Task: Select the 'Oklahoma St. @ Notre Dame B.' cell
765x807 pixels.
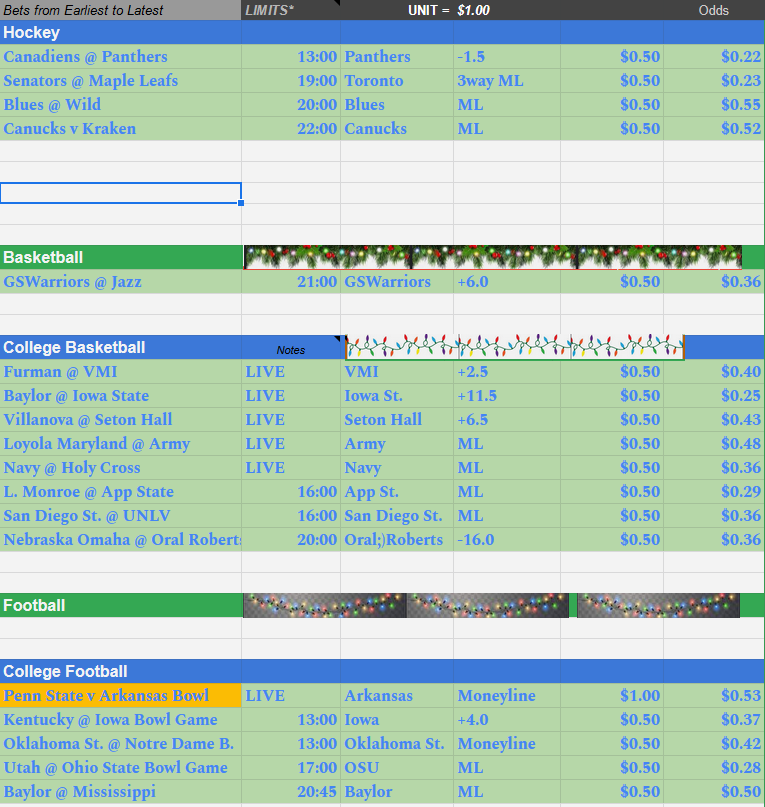Action: 120,744
